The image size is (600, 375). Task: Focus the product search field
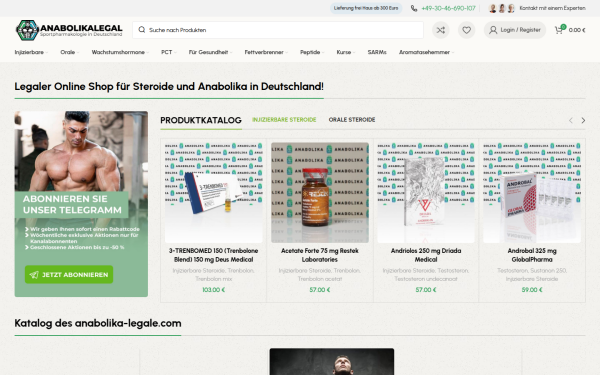(278, 30)
